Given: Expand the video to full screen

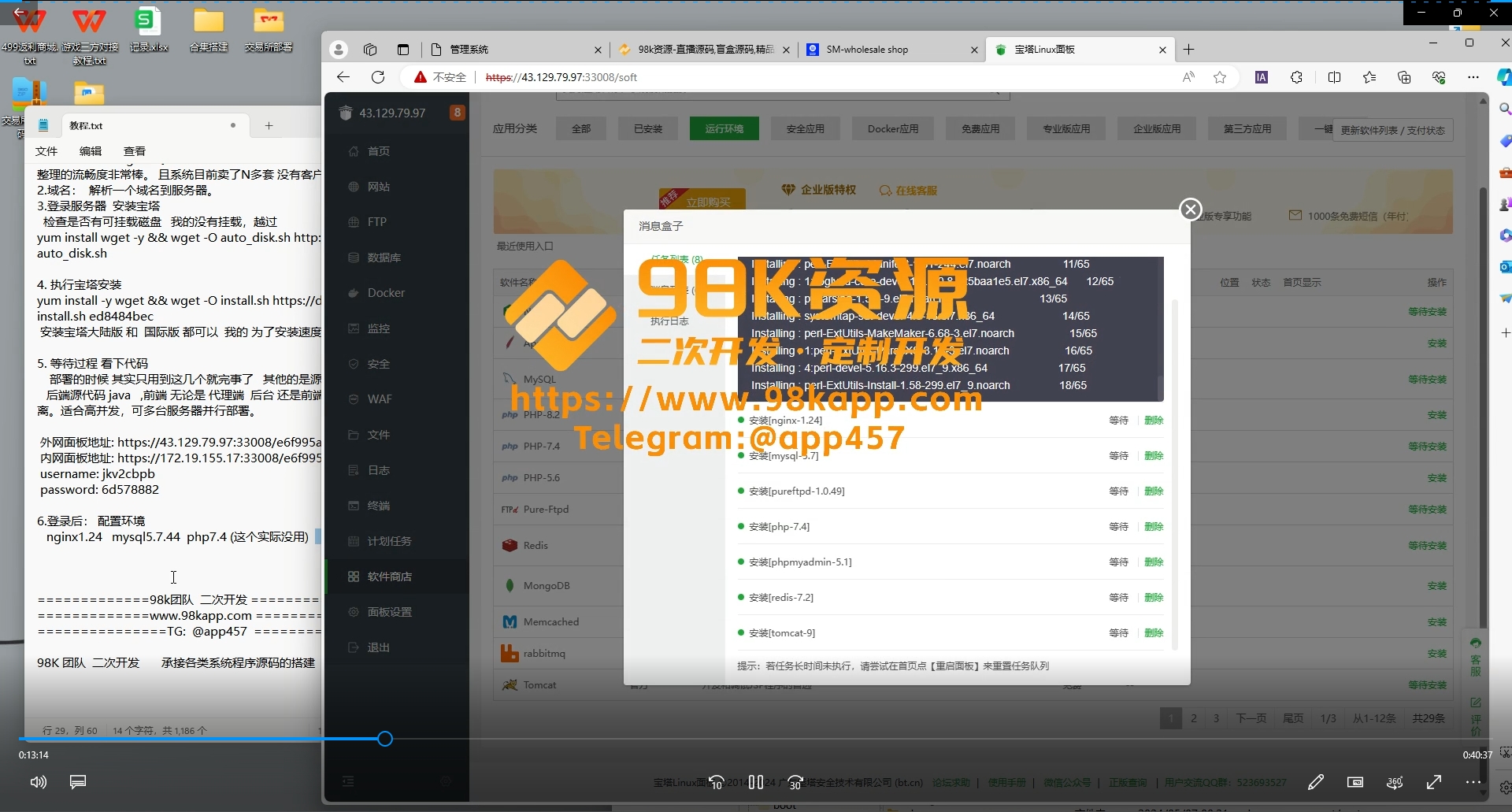Looking at the screenshot, I should click(1434, 782).
